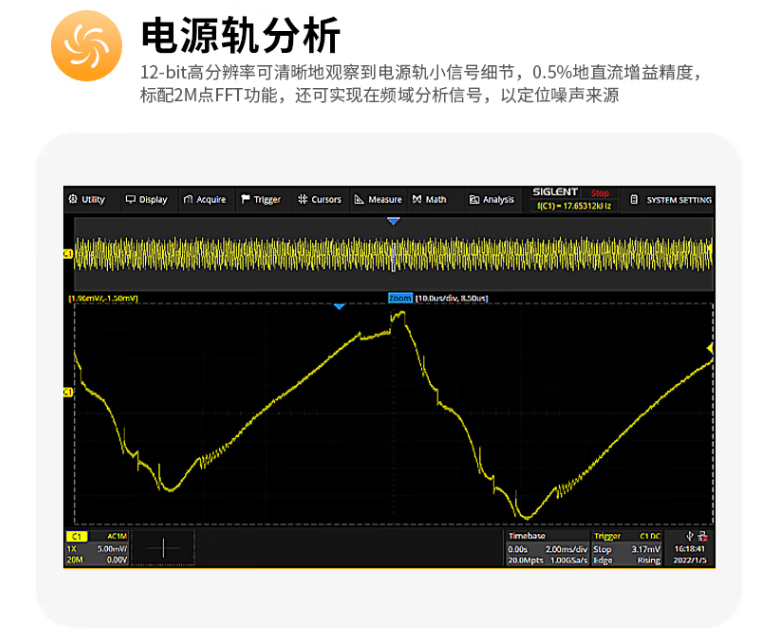Open the Measure menu

[x=378, y=200]
